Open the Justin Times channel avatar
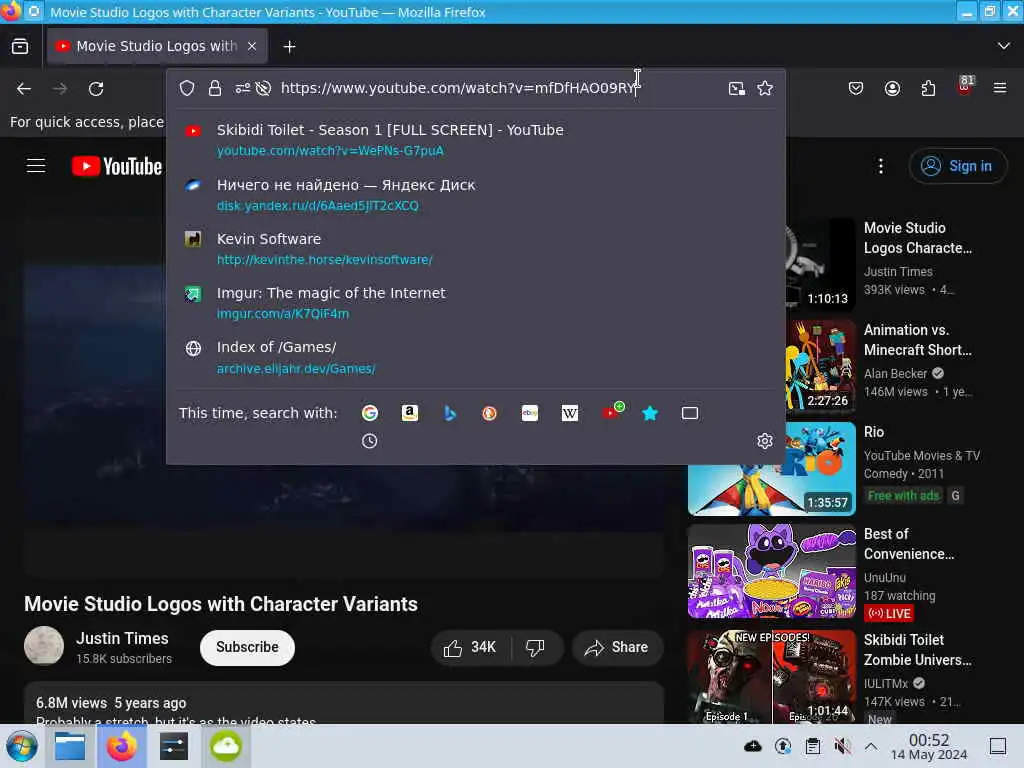 (44, 646)
